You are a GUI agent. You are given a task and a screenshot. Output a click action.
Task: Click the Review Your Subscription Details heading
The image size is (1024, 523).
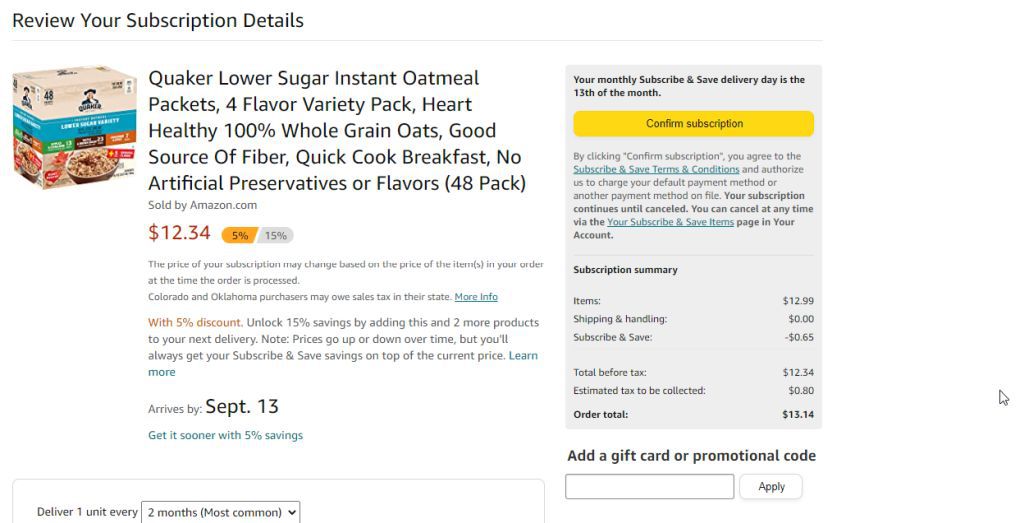point(158,20)
